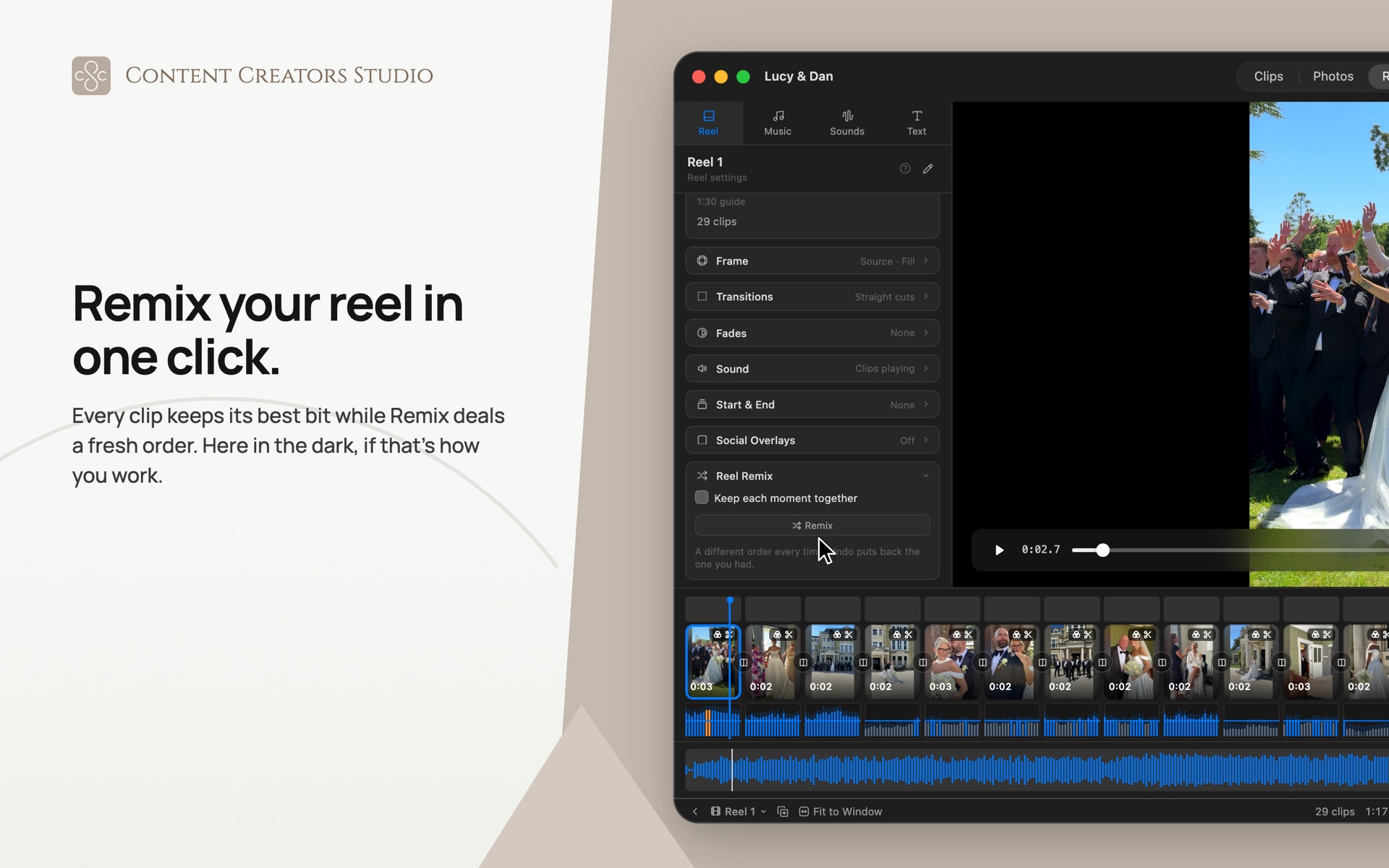Open color filters on the selected first clip
The height and width of the screenshot is (868, 1389).
717,634
